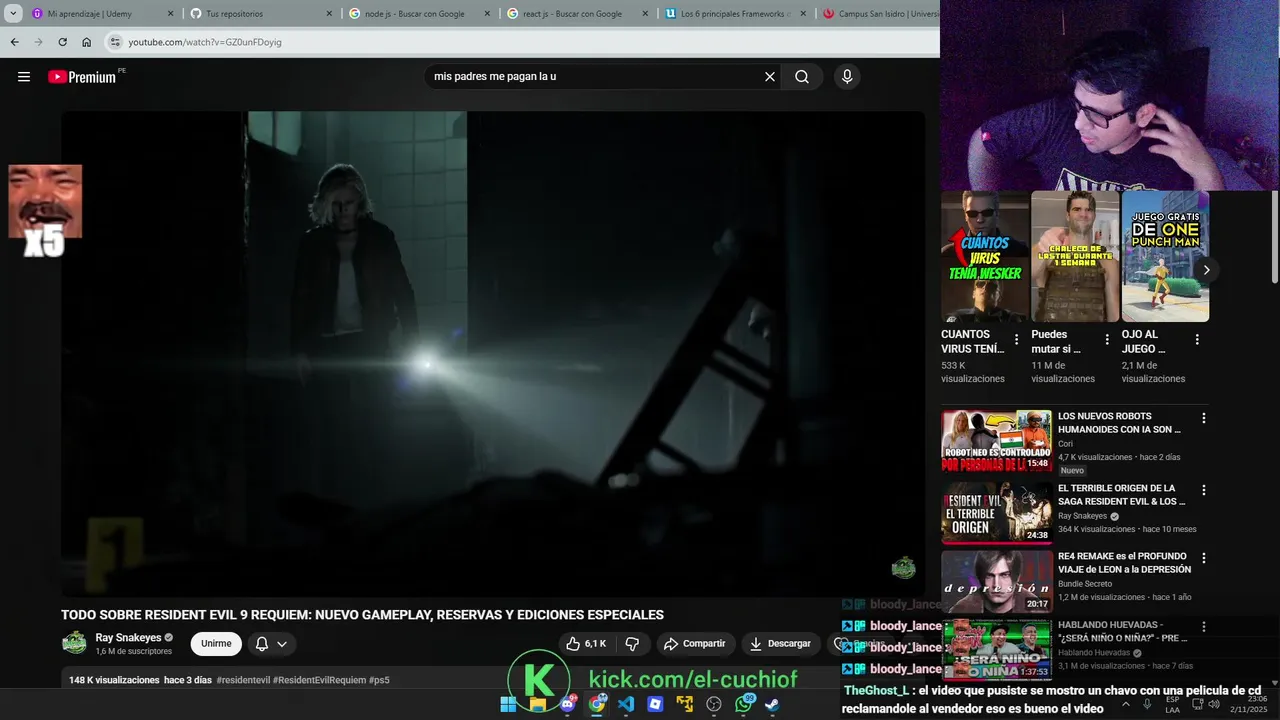Screen dimensions: 1280x720
Task: Click the Descargar download button
Action: tap(781, 644)
